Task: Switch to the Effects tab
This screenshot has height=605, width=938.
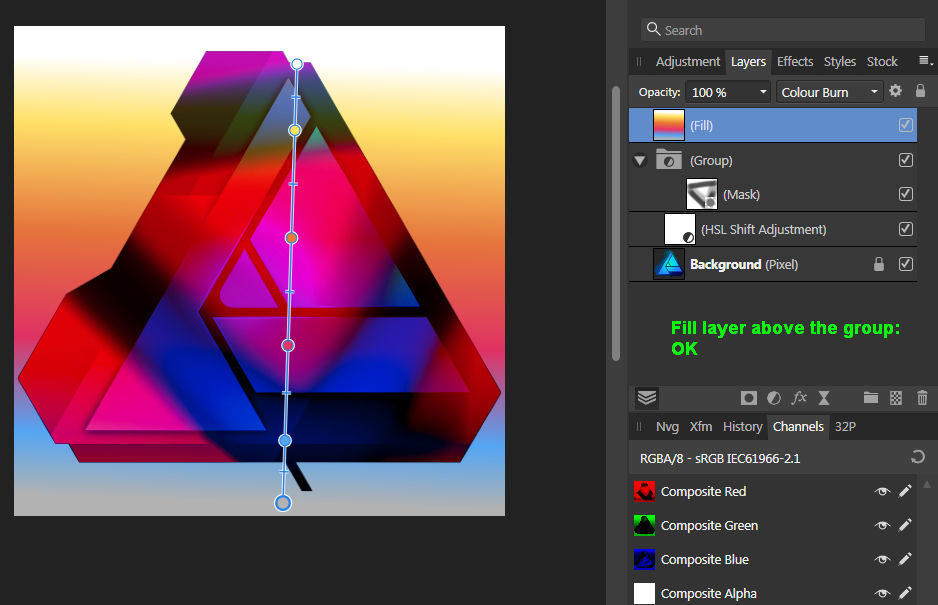Action: [x=794, y=62]
